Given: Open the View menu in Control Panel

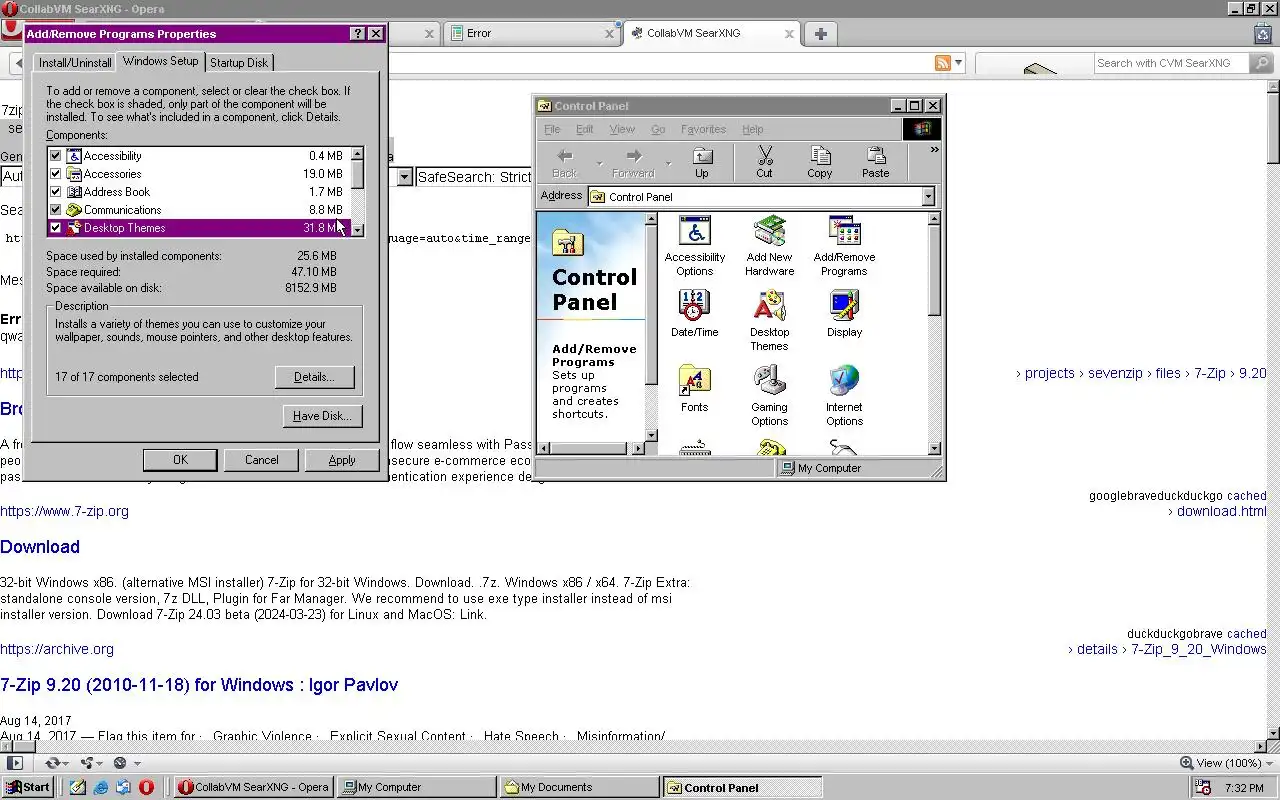Looking at the screenshot, I should (622, 129).
